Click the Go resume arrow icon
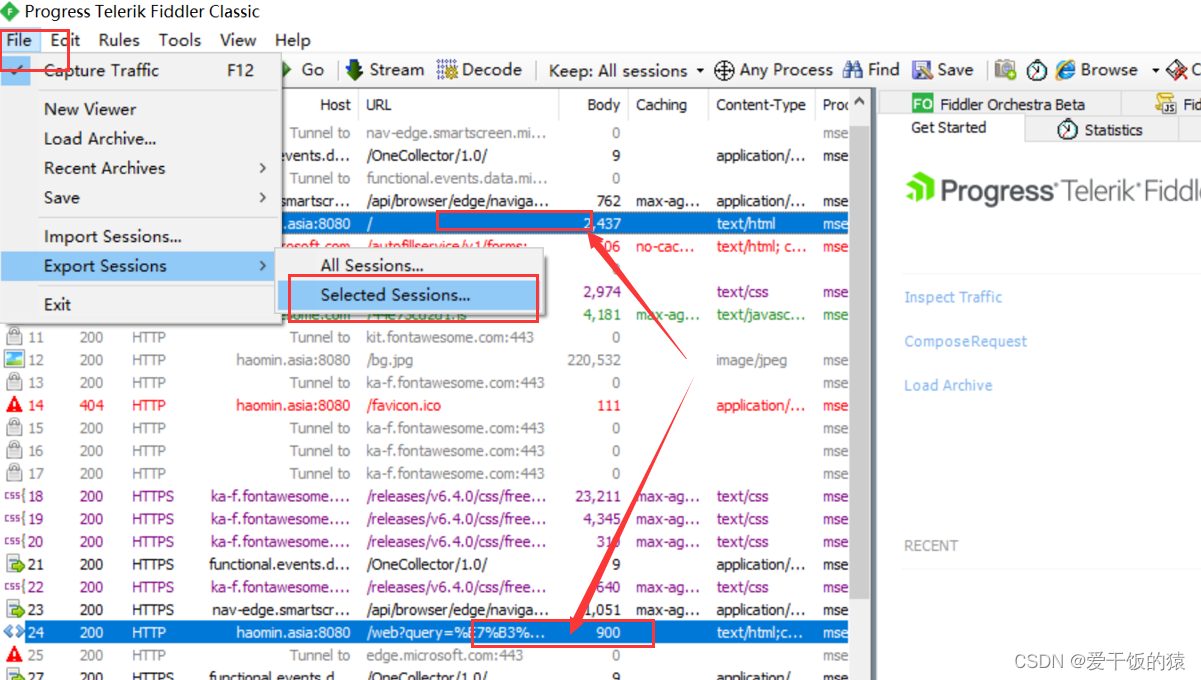Viewport: 1201px width, 680px height. [x=286, y=70]
